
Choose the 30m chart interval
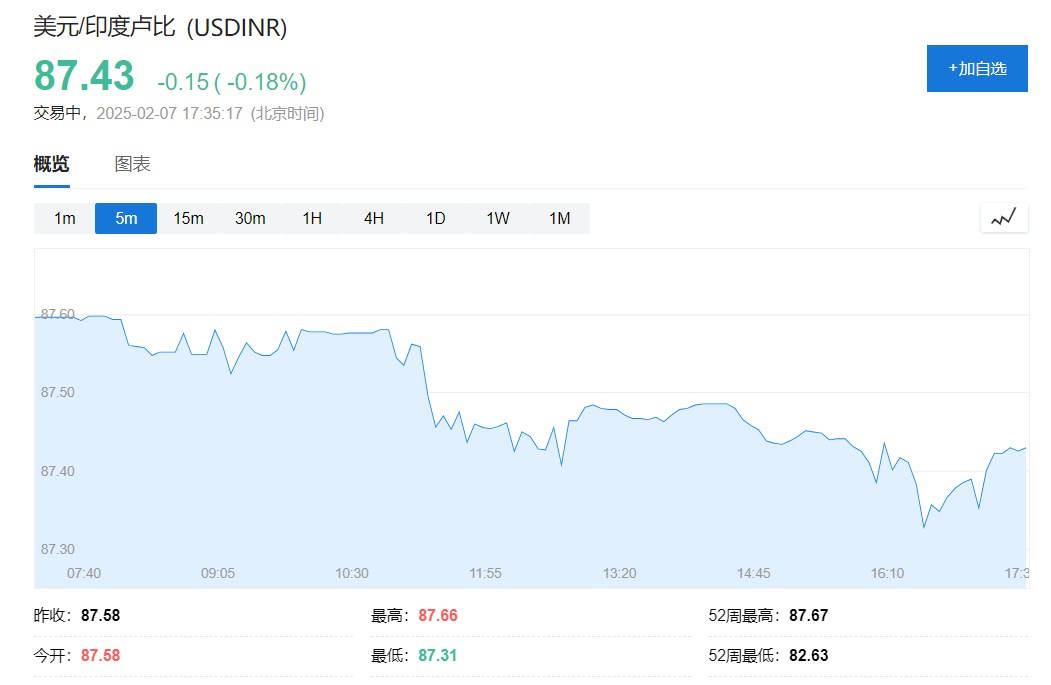pos(250,218)
